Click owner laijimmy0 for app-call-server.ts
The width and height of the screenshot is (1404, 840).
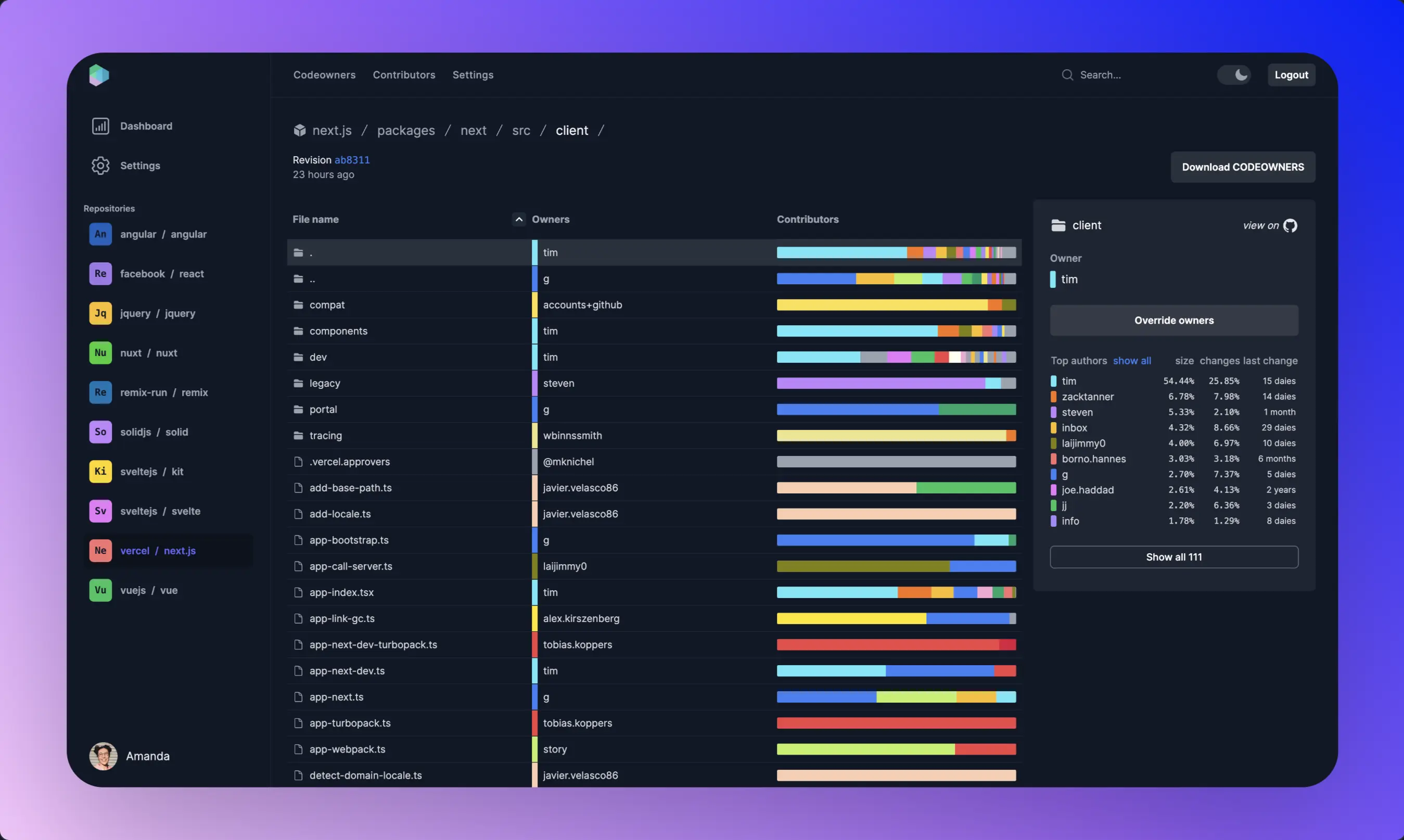coord(565,566)
